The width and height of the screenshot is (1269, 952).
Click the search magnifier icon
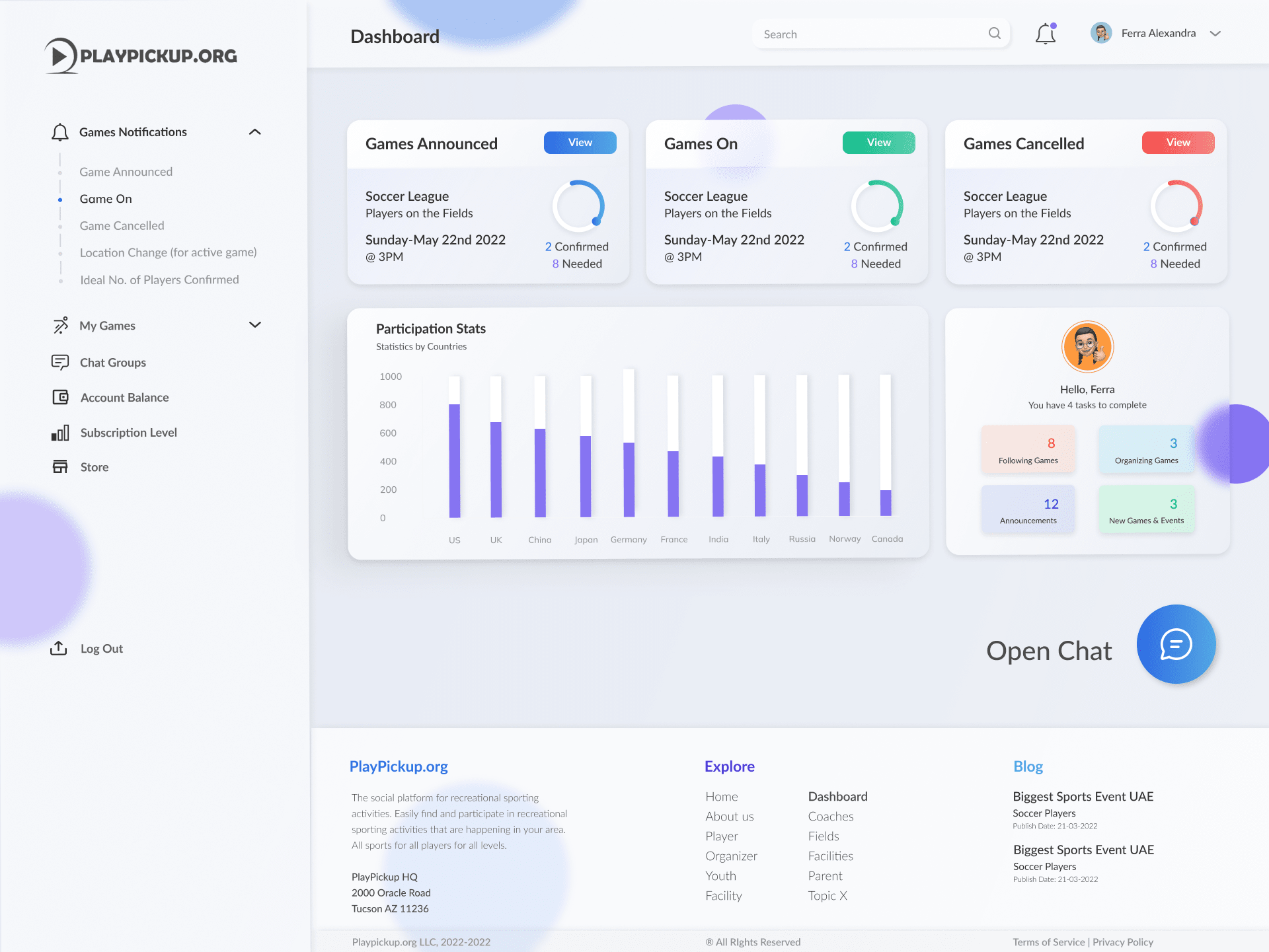click(995, 33)
